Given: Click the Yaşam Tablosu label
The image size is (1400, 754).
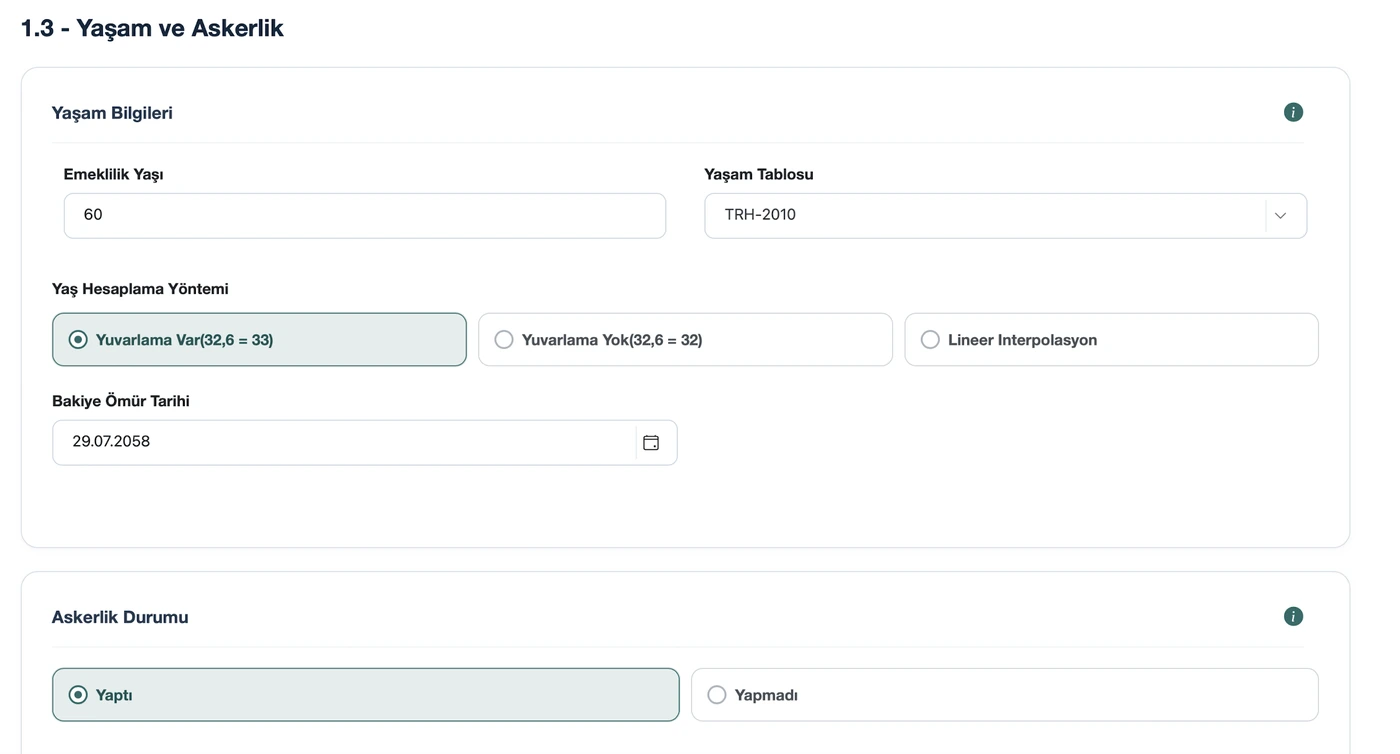Looking at the screenshot, I should [x=758, y=174].
